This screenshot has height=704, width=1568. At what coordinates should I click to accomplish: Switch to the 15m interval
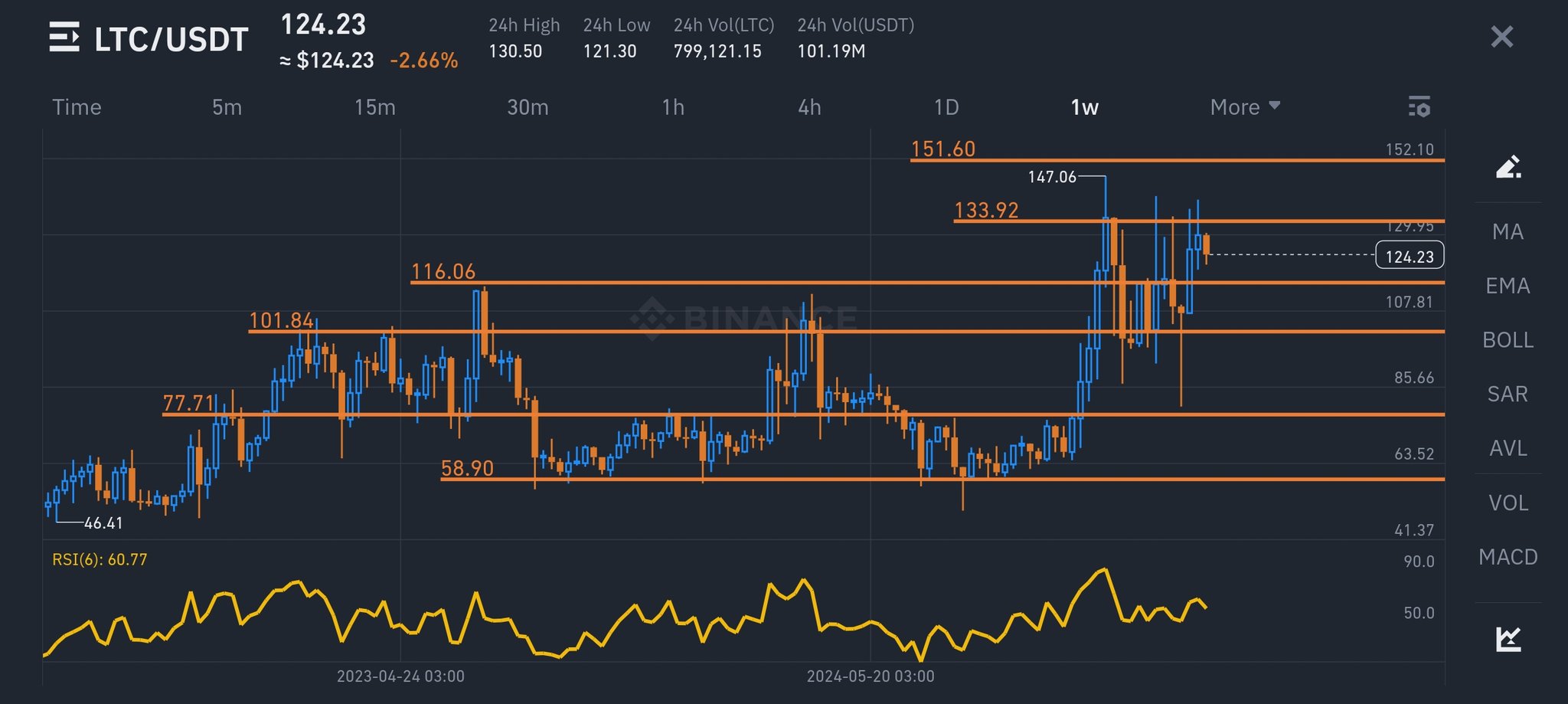point(375,107)
